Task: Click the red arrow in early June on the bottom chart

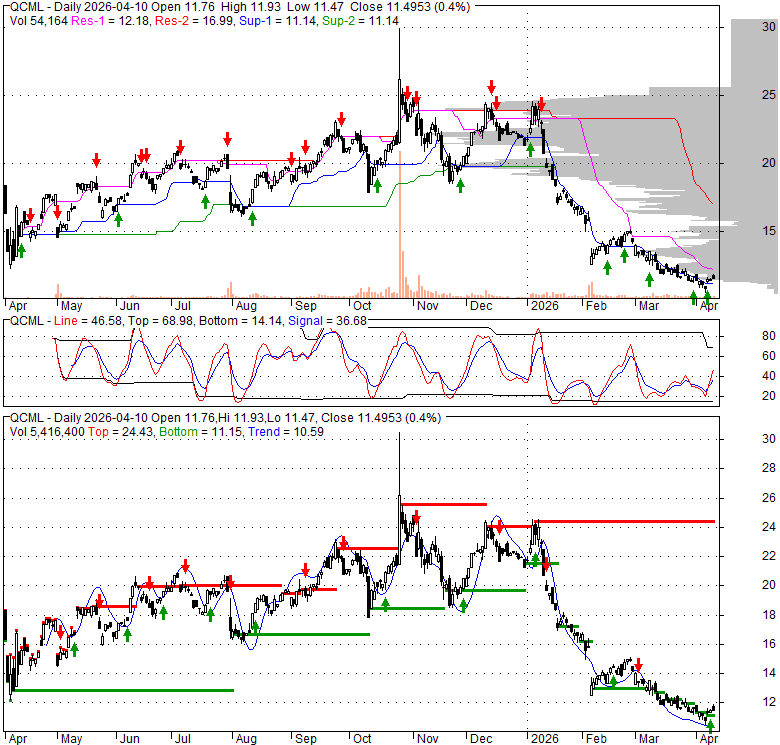Action: click(149, 583)
